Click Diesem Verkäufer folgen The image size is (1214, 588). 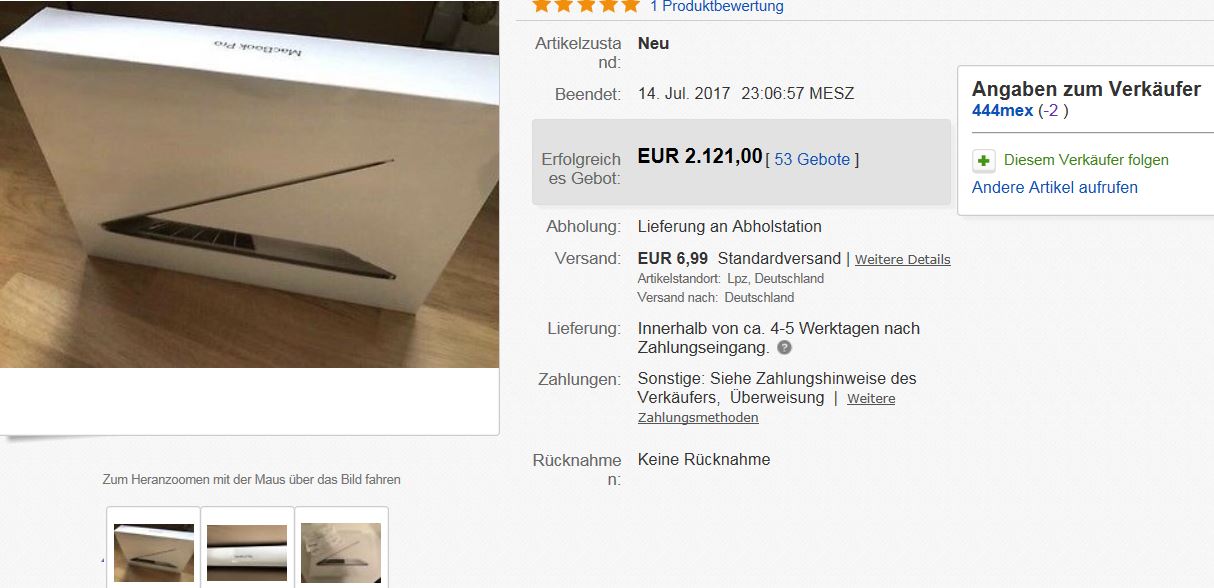coord(1086,160)
